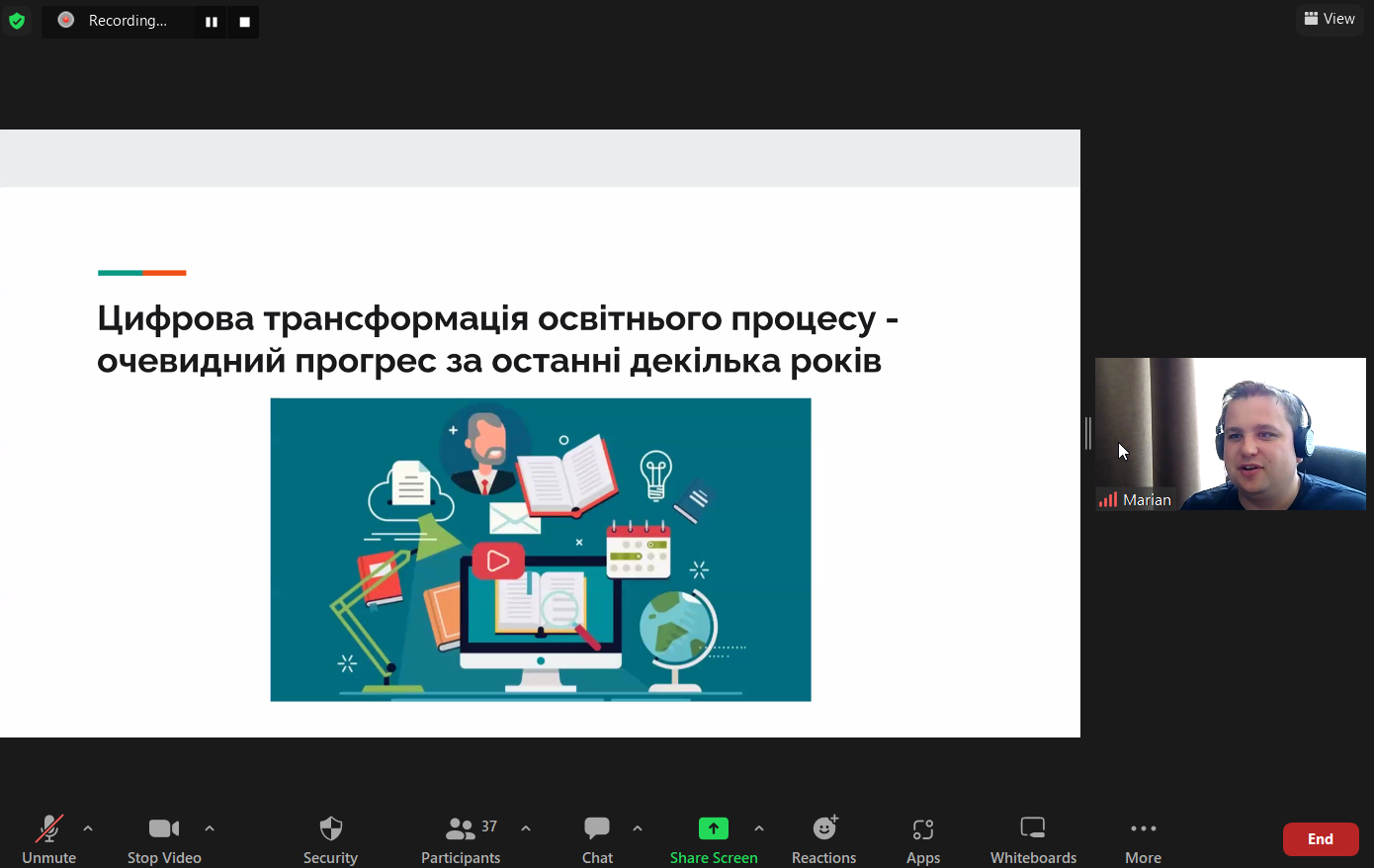The image size is (1374, 868).
Task: Open Security shield options
Action: point(330,838)
